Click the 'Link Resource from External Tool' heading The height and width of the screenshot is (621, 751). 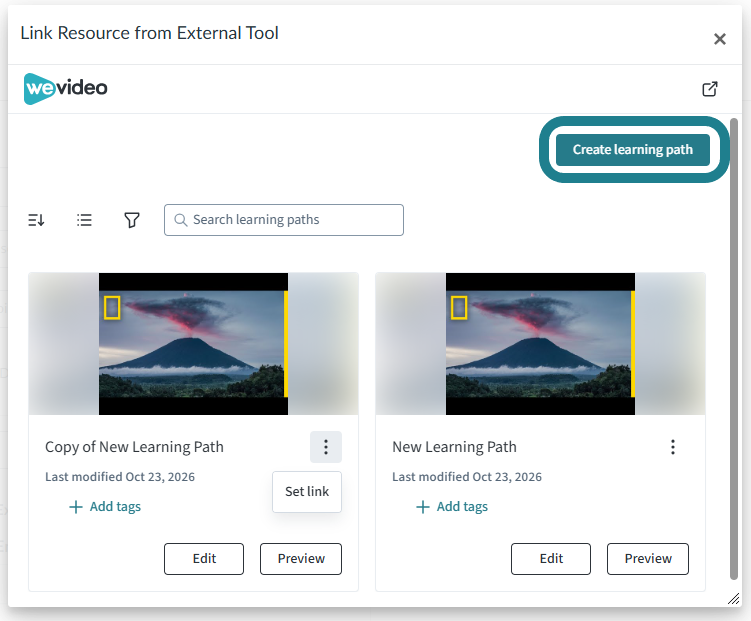click(149, 33)
